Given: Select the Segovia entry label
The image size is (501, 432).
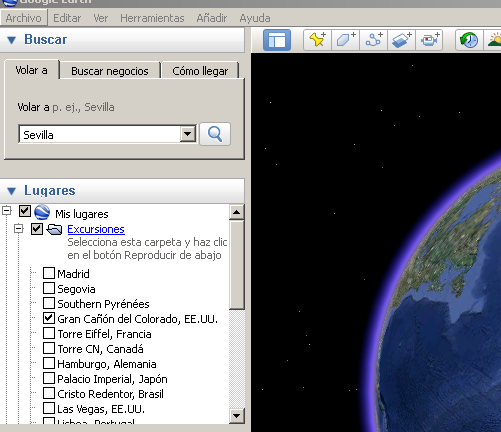Looking at the screenshot, I should [76, 289].
